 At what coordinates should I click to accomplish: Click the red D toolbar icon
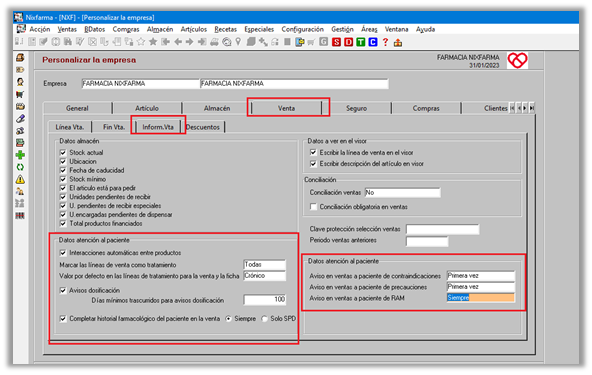point(348,42)
